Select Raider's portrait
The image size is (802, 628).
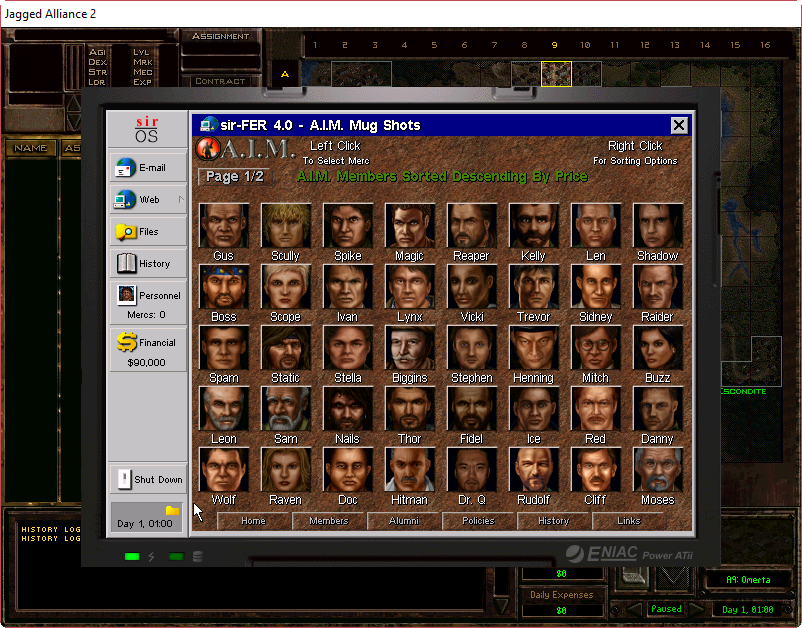tap(658, 286)
